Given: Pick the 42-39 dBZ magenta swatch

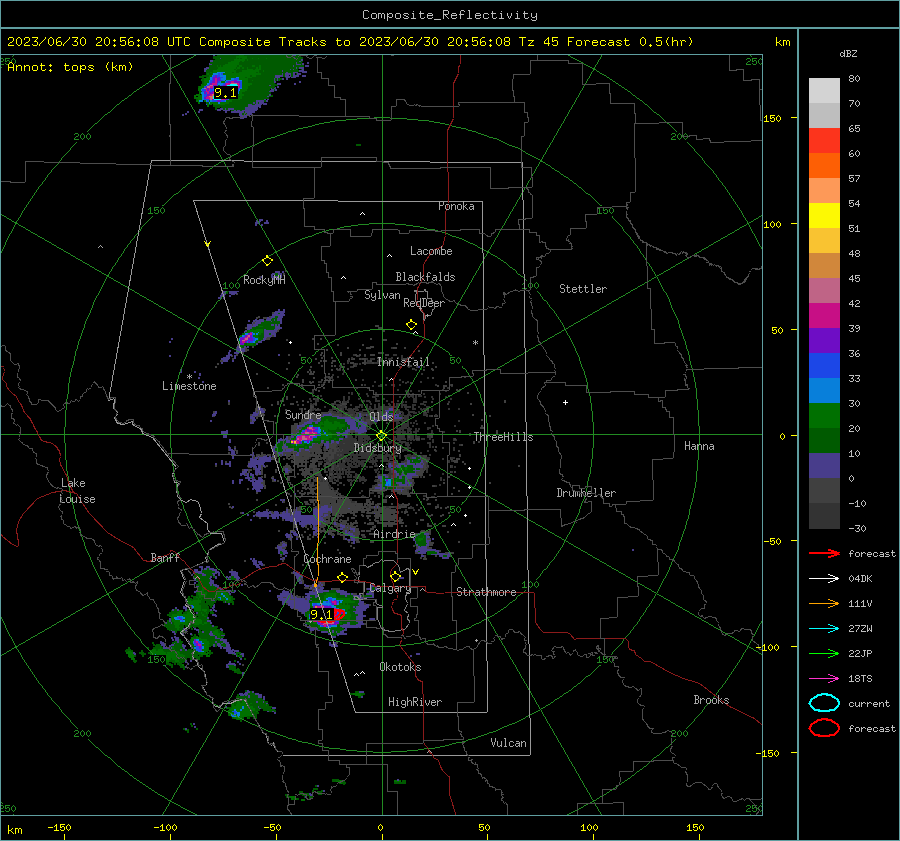Looking at the screenshot, I should point(824,315).
